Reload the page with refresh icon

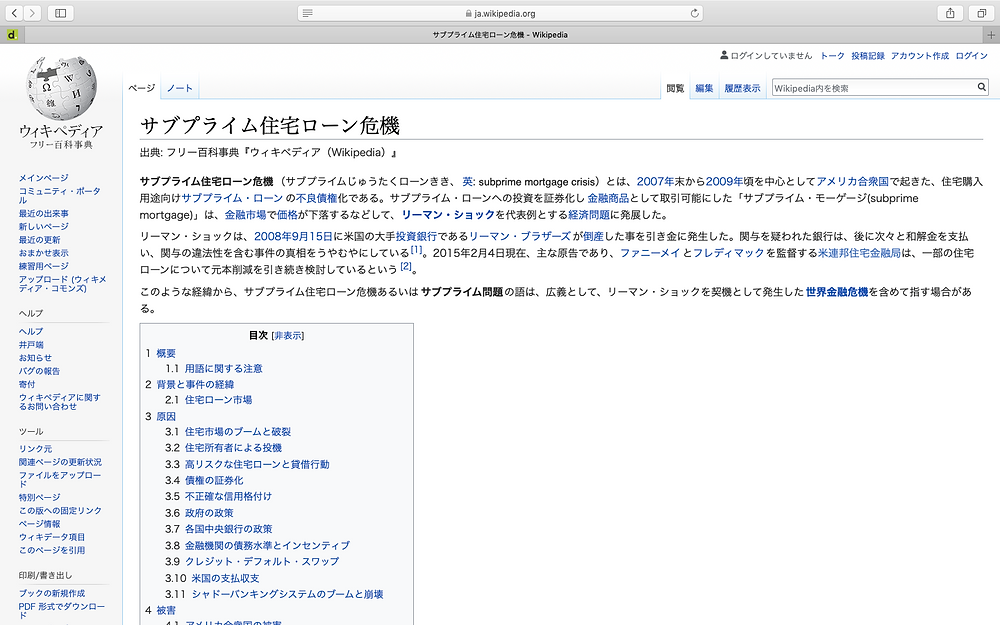pos(695,13)
